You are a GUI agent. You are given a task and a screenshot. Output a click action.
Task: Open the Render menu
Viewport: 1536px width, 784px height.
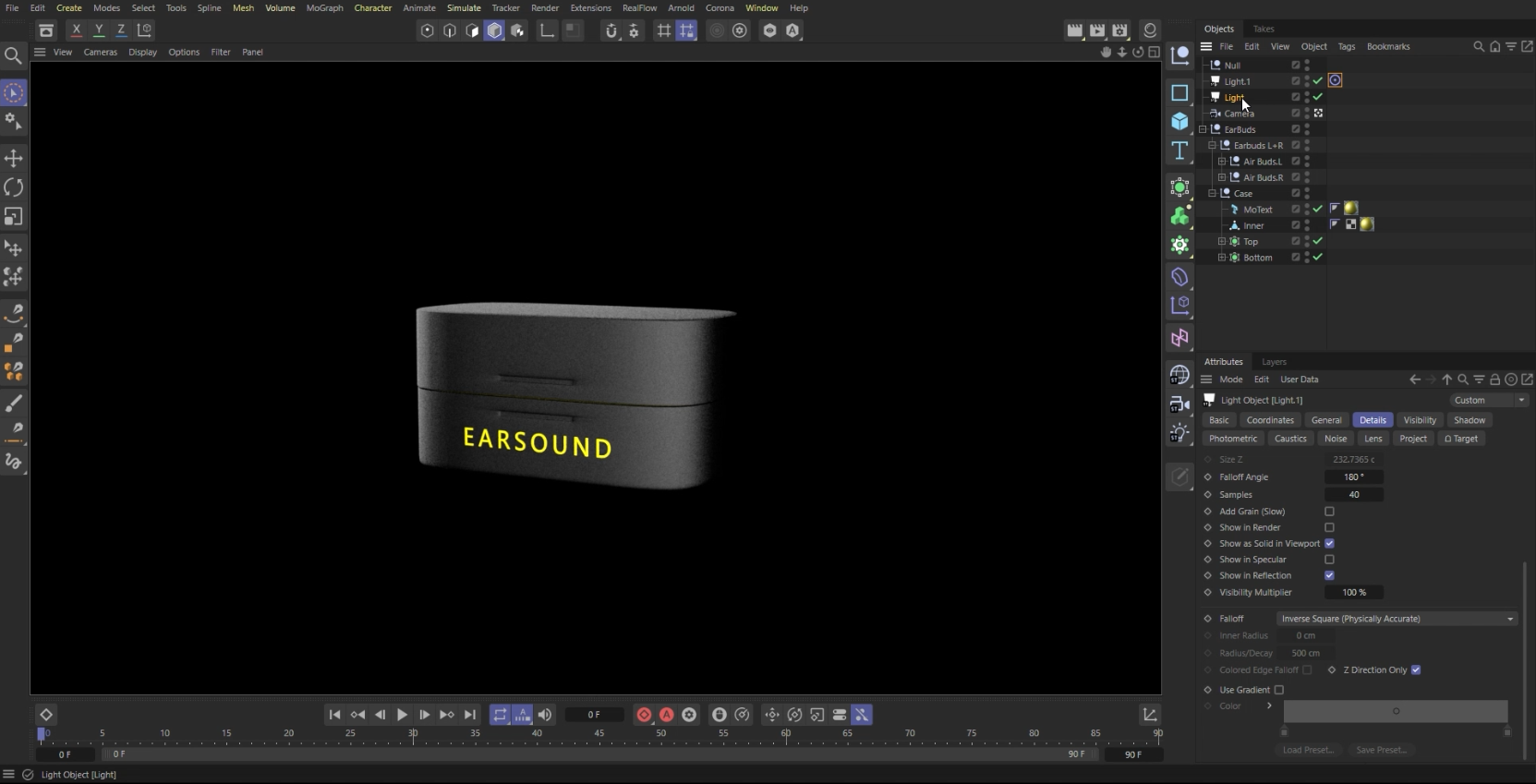(x=545, y=7)
